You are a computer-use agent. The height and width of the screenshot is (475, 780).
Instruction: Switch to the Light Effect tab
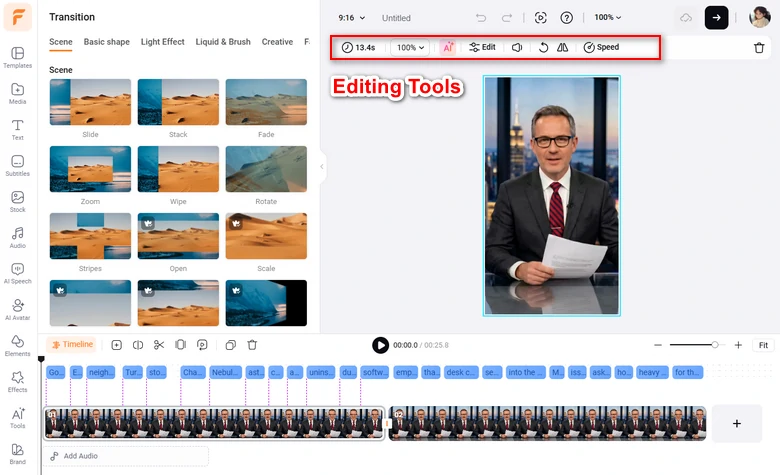[163, 42]
